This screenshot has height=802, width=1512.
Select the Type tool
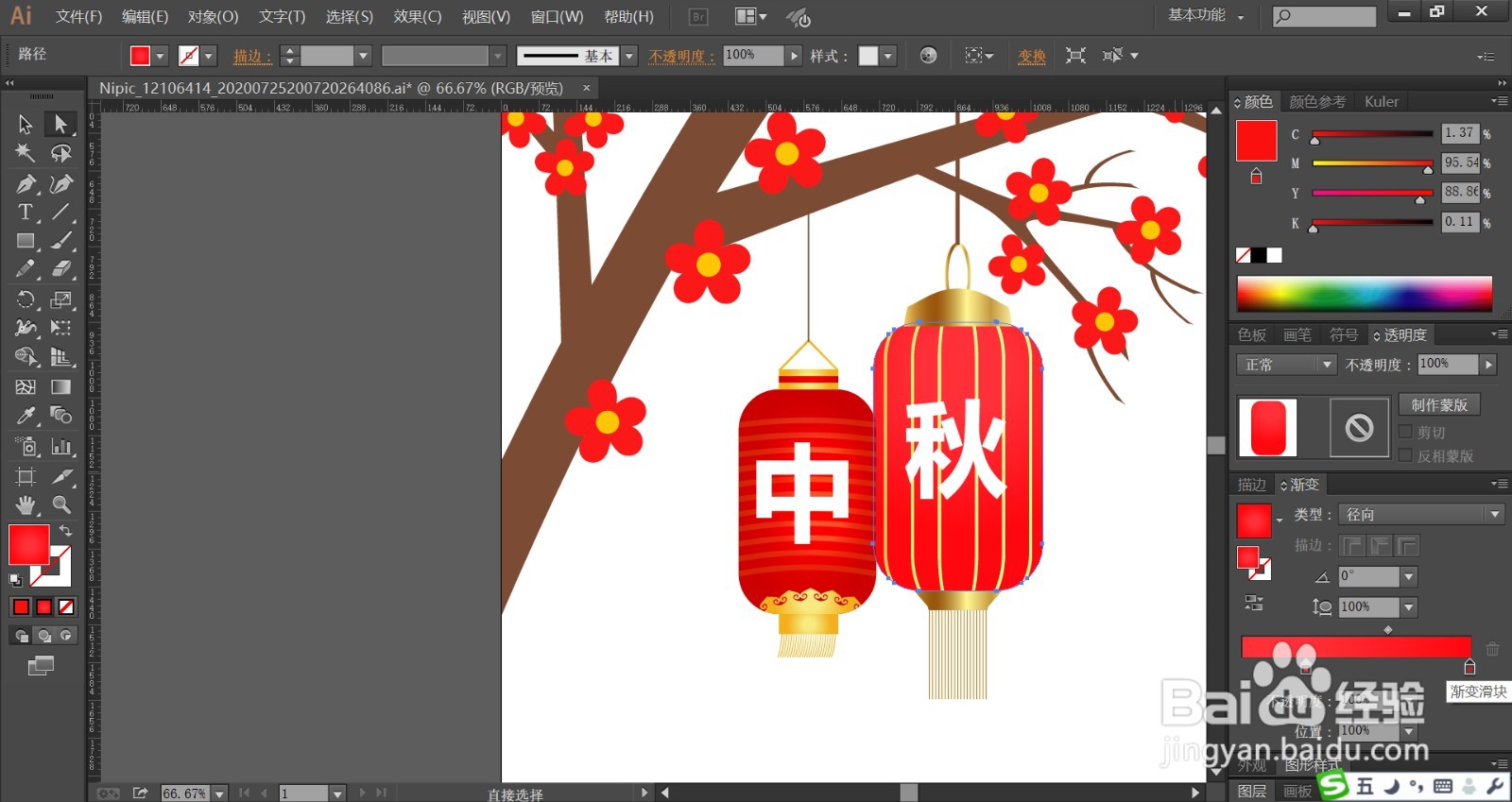tap(26, 212)
